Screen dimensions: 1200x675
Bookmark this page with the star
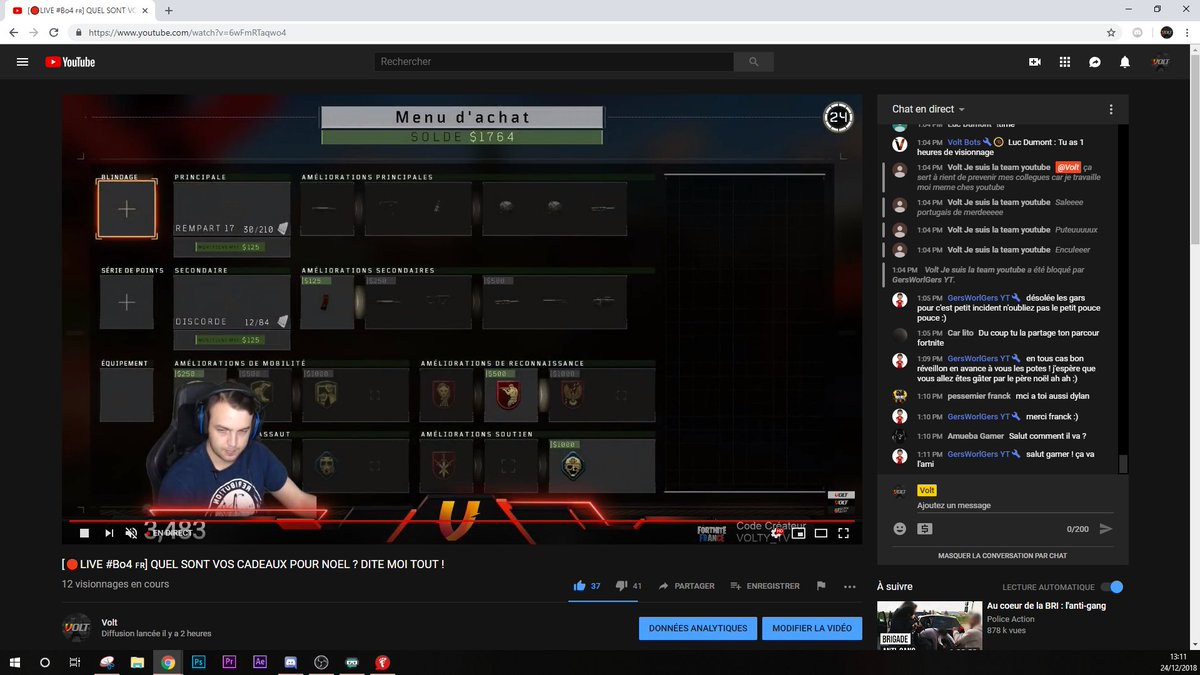tap(1112, 32)
